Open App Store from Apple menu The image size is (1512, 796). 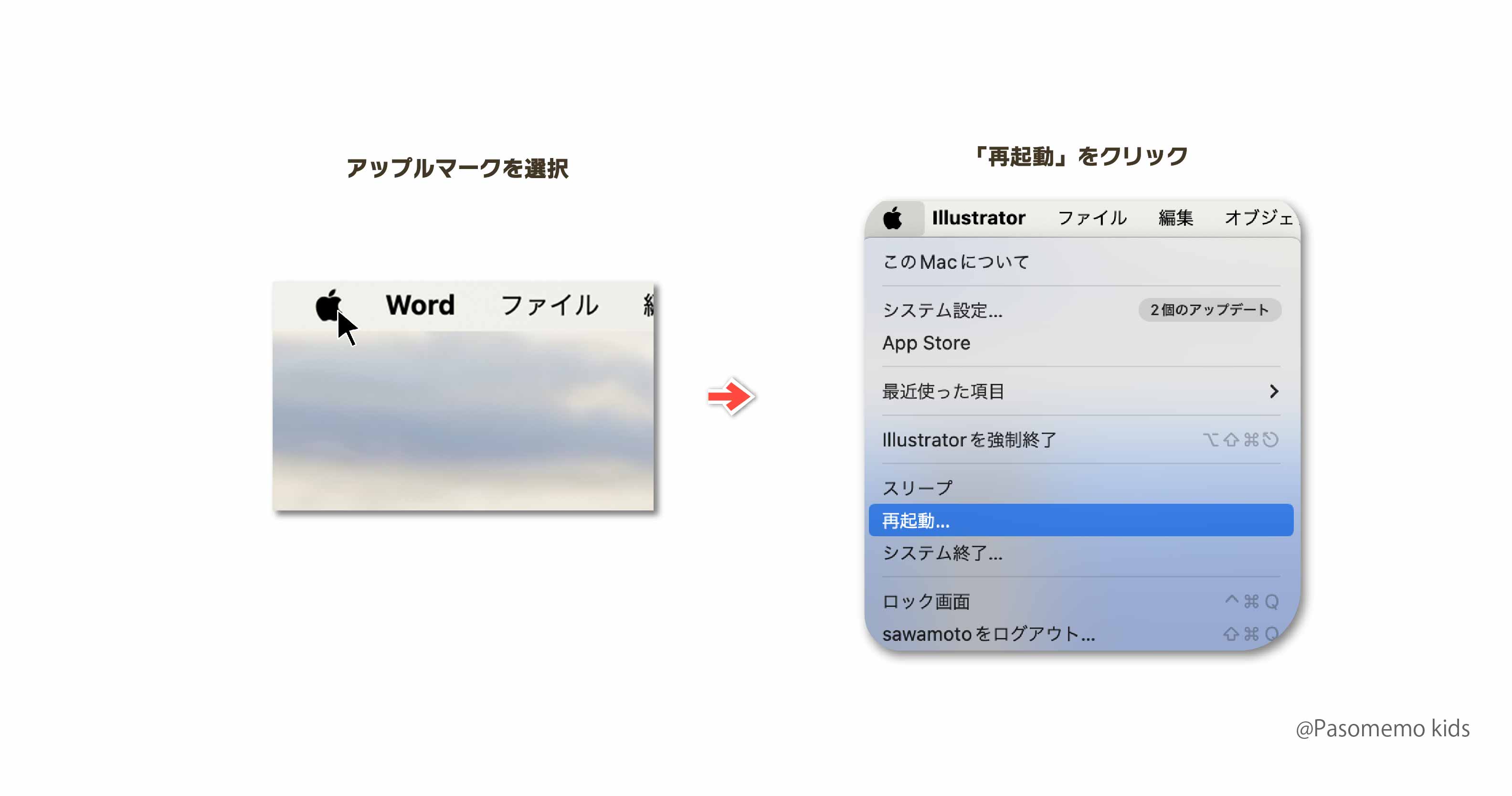click(x=1081, y=343)
